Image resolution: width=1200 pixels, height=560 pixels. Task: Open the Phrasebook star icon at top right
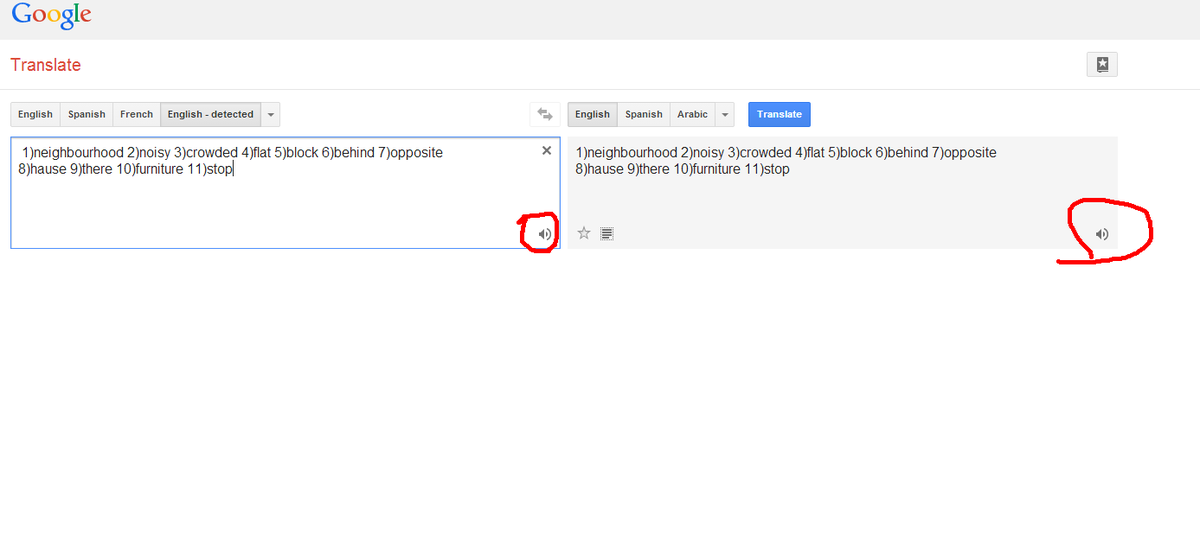(1102, 64)
